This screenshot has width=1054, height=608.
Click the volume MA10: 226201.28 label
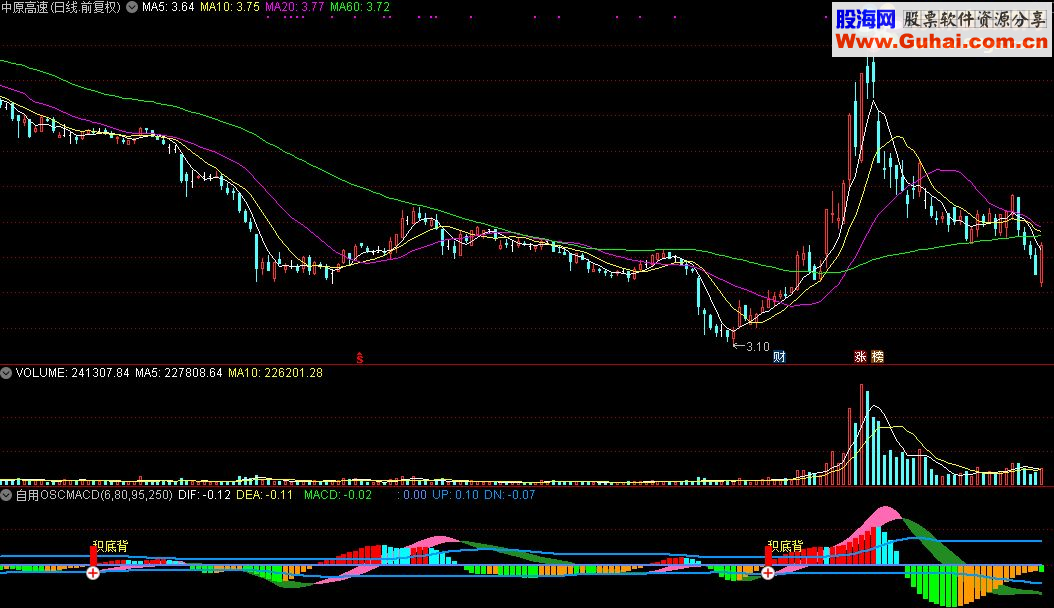coord(276,373)
